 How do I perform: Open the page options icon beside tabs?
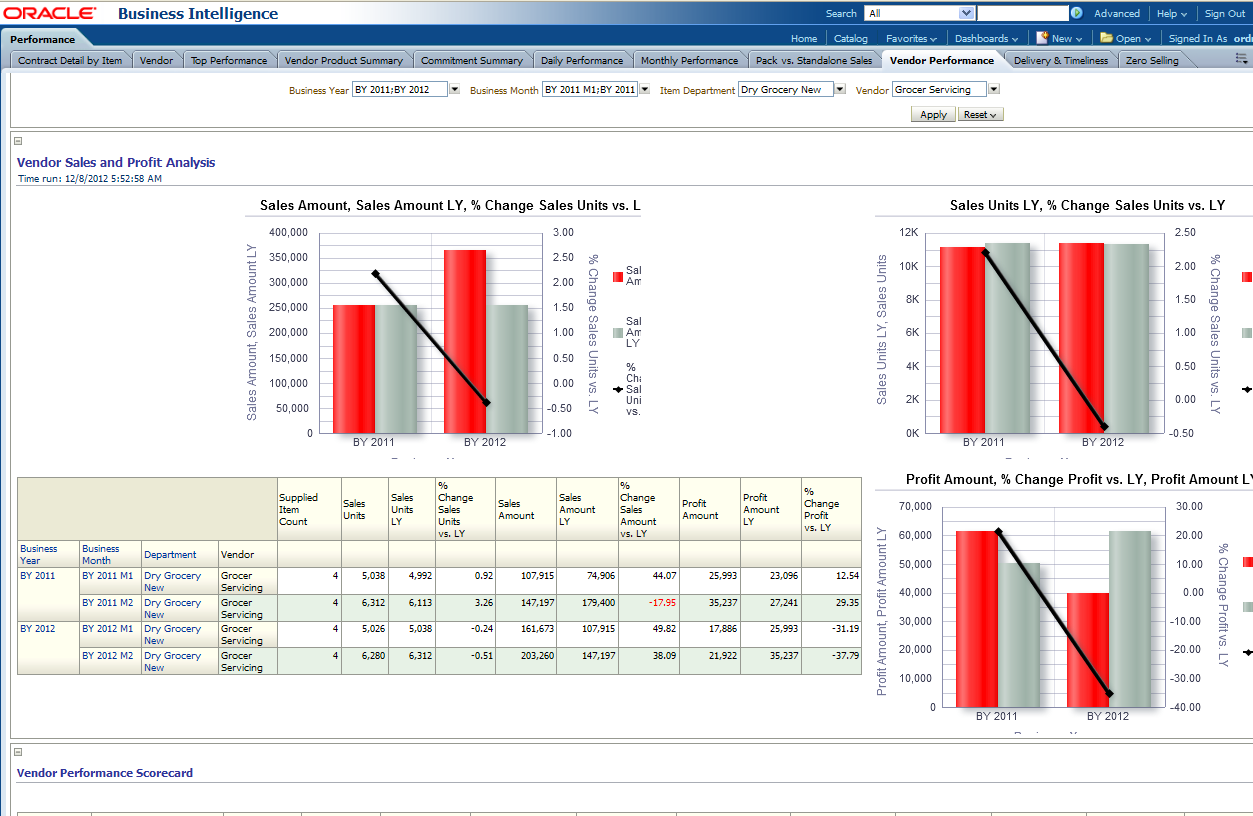(x=1241, y=60)
